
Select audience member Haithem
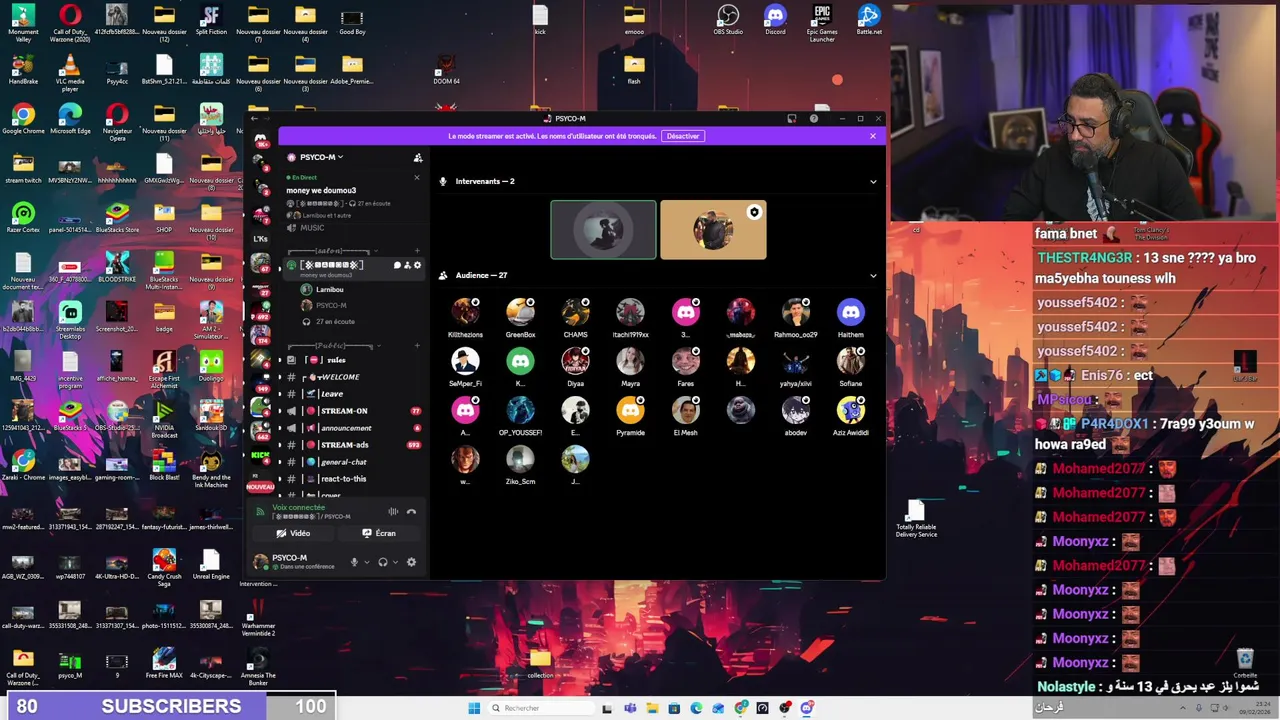851,318
